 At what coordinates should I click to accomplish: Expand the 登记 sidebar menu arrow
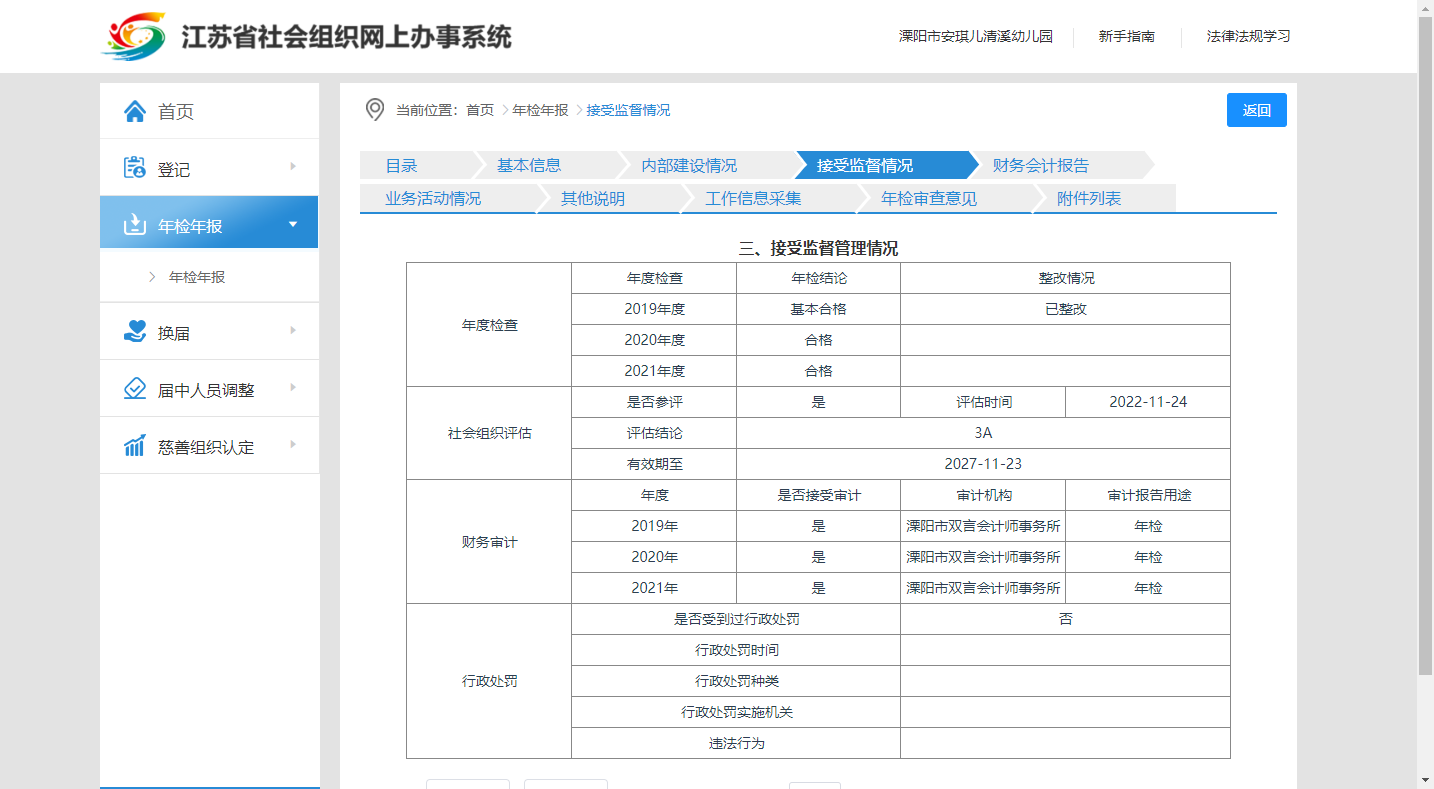coord(293,166)
